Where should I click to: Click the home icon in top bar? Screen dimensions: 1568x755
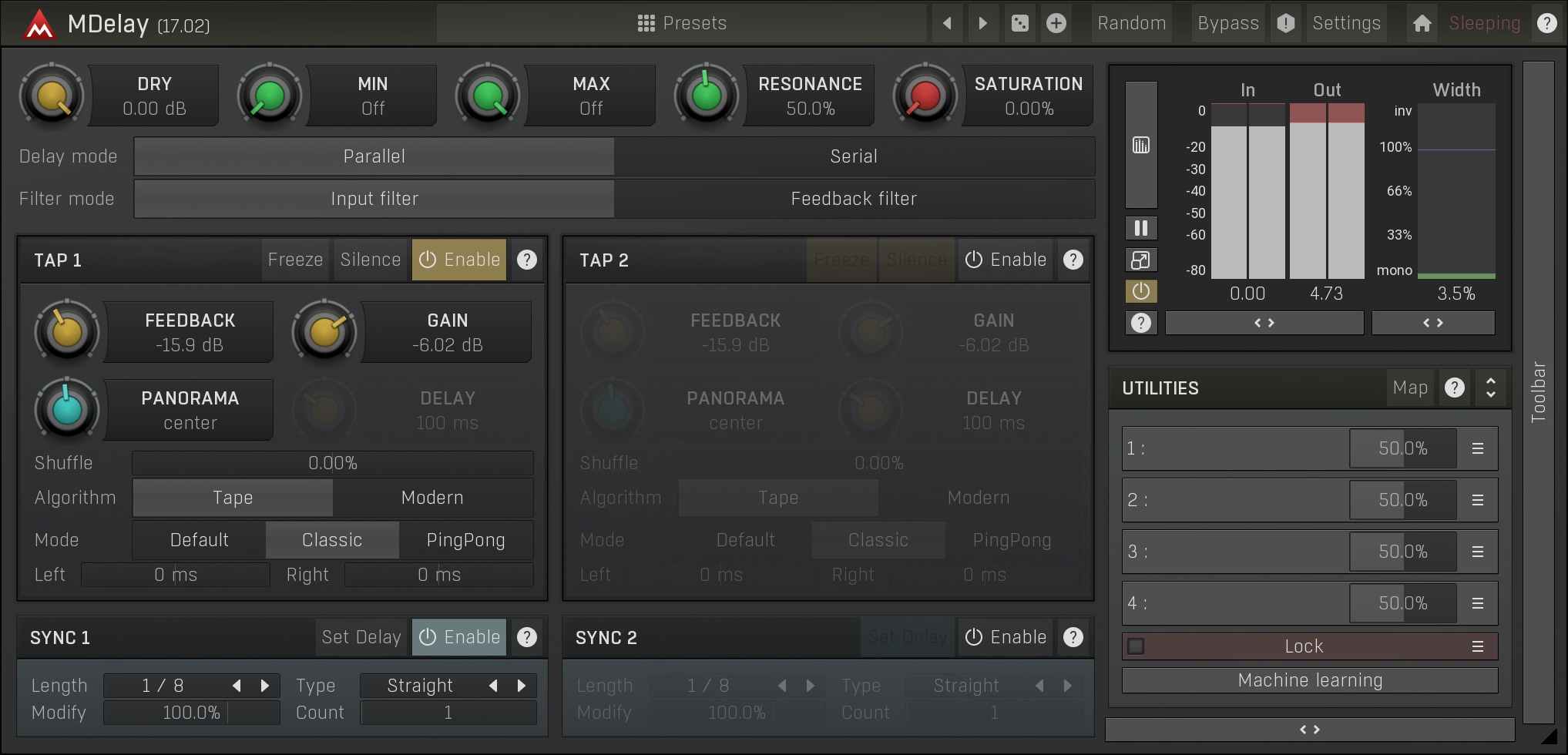point(1422,23)
